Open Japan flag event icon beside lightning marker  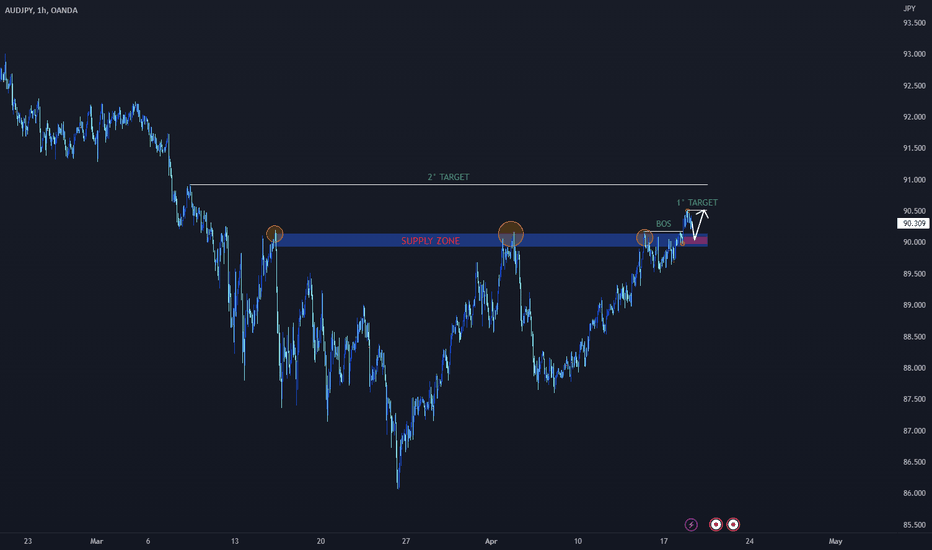tap(716, 524)
